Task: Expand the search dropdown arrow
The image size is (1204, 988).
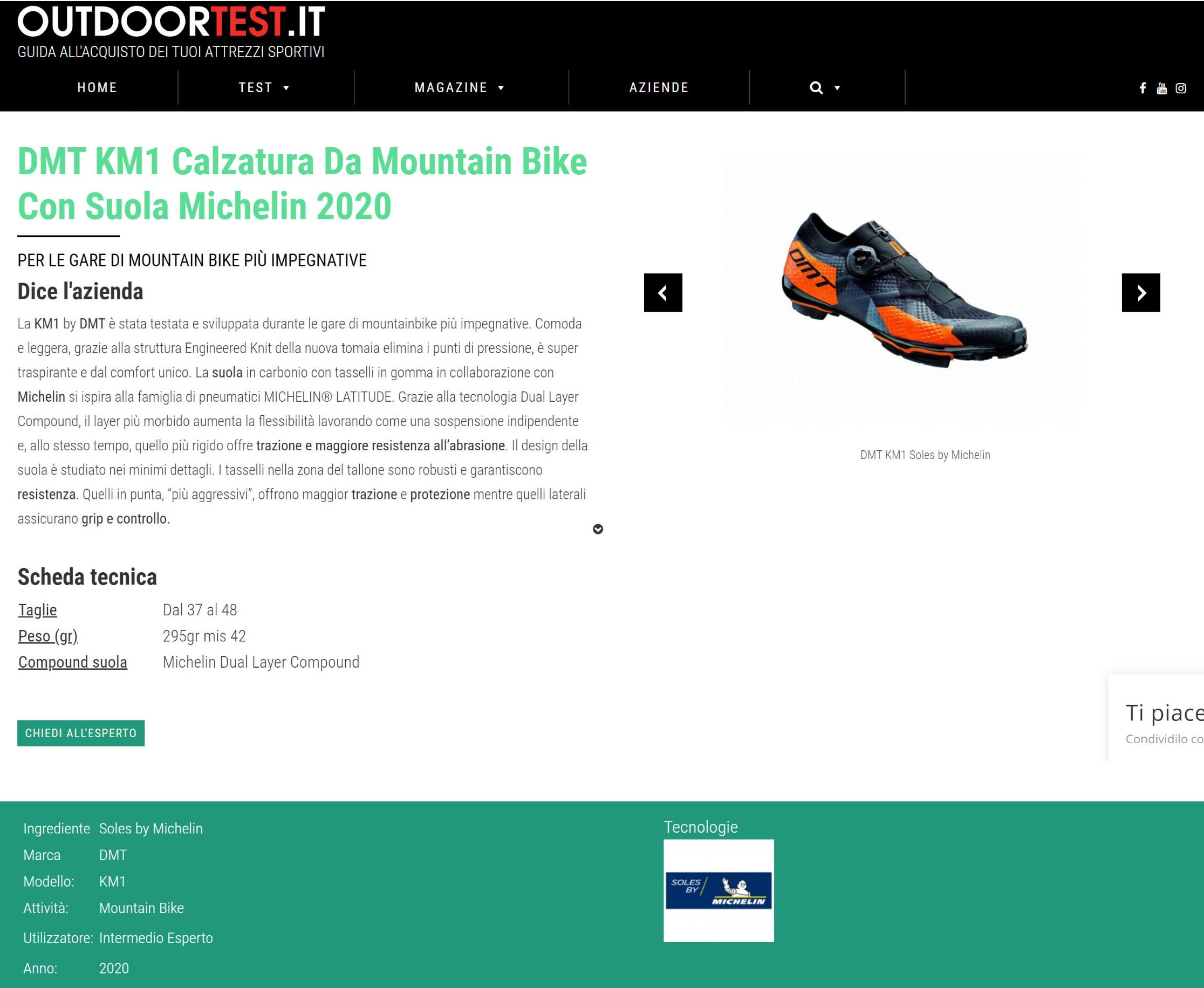Action: [837, 88]
